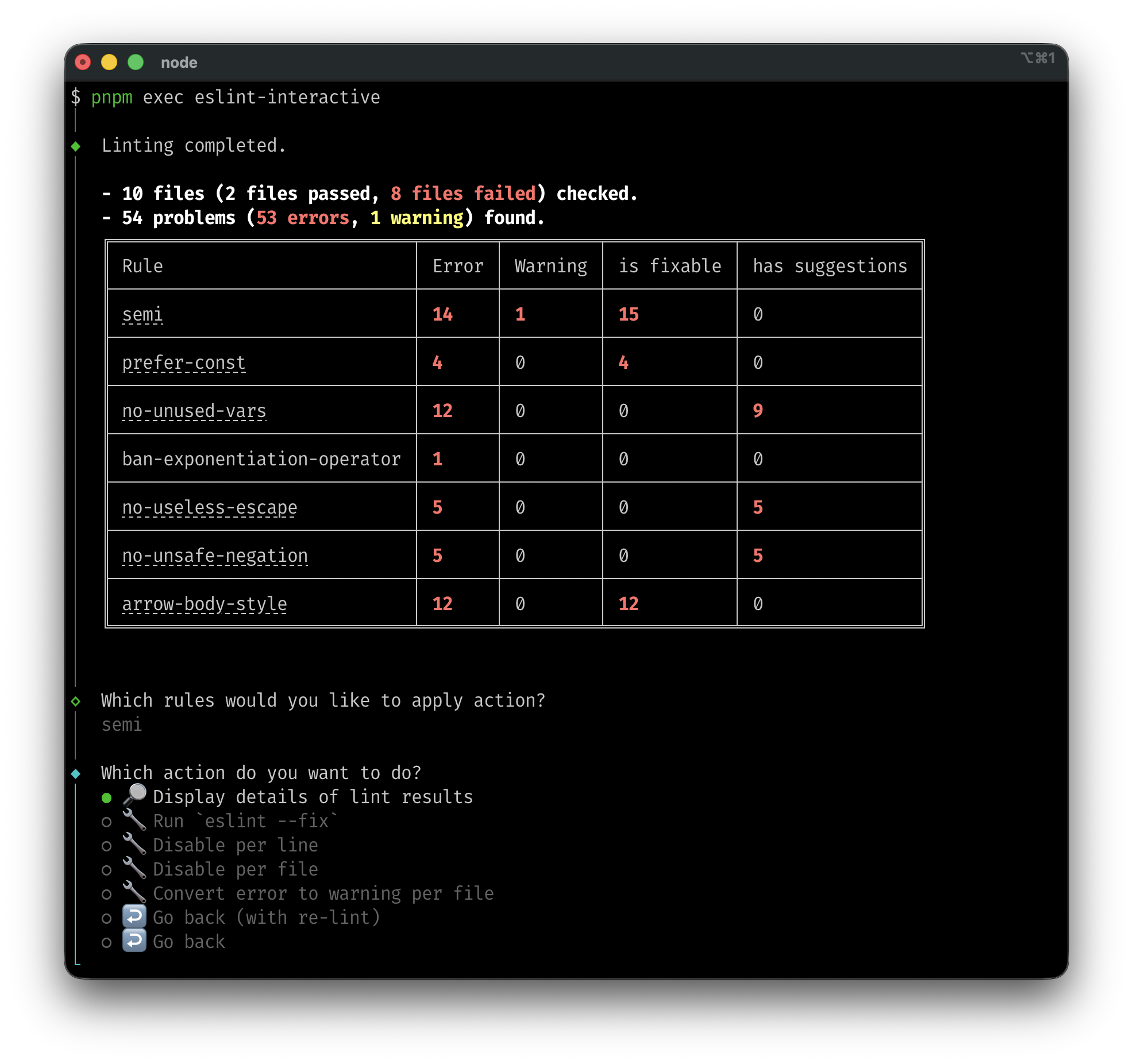Select the plain 'Go back' radio option

(106, 942)
